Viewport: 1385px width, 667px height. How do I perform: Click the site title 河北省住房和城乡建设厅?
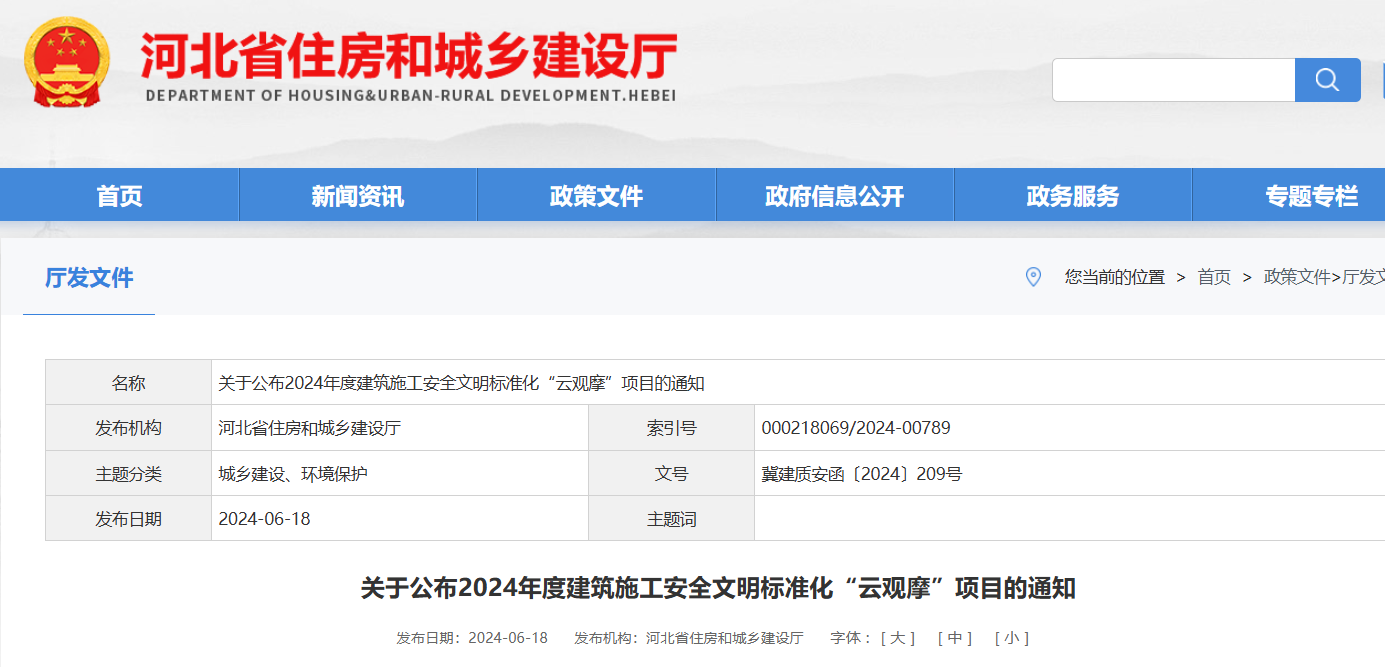pyautogui.click(x=409, y=56)
